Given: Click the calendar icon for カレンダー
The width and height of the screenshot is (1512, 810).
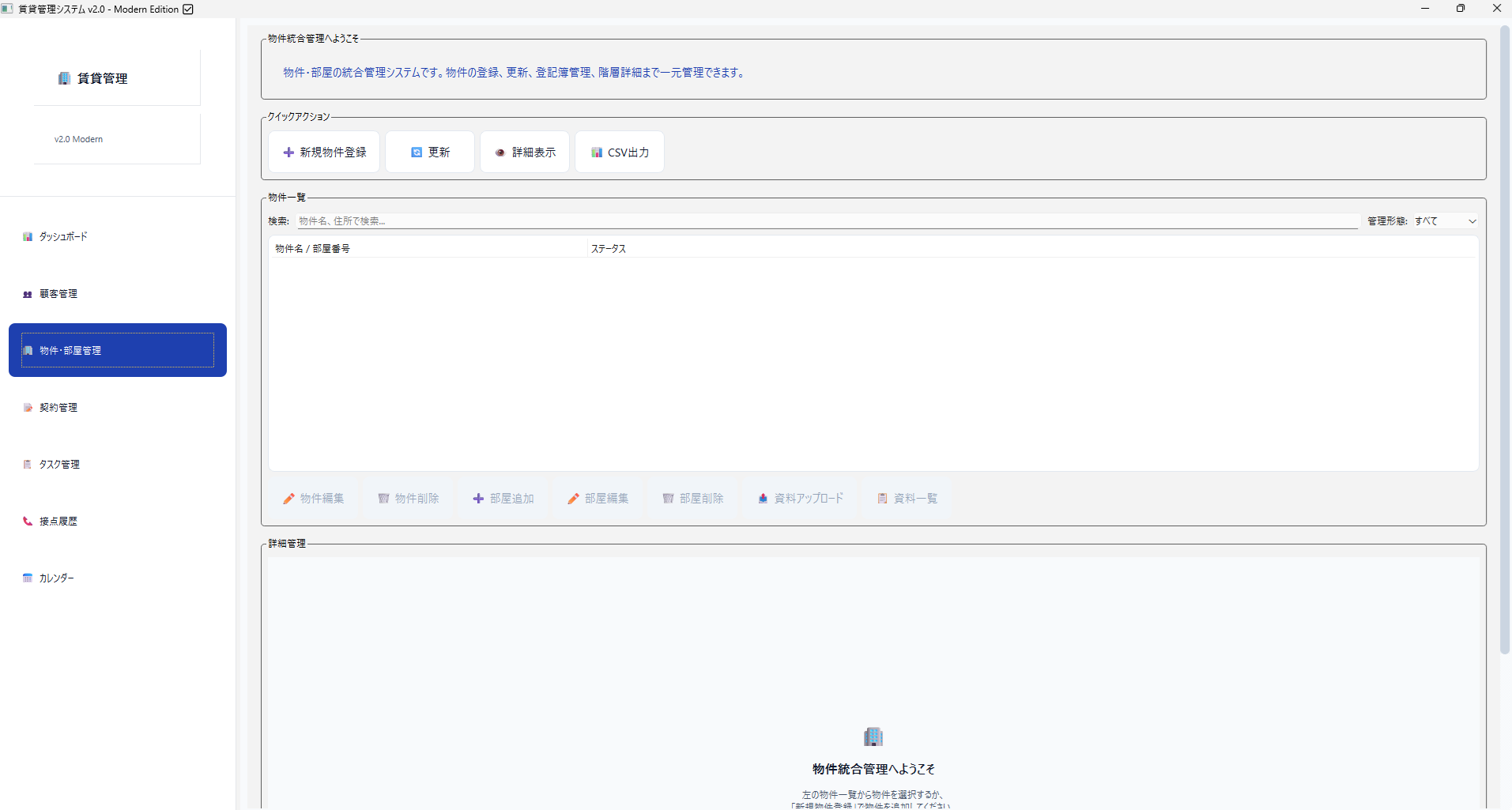Looking at the screenshot, I should (28, 578).
